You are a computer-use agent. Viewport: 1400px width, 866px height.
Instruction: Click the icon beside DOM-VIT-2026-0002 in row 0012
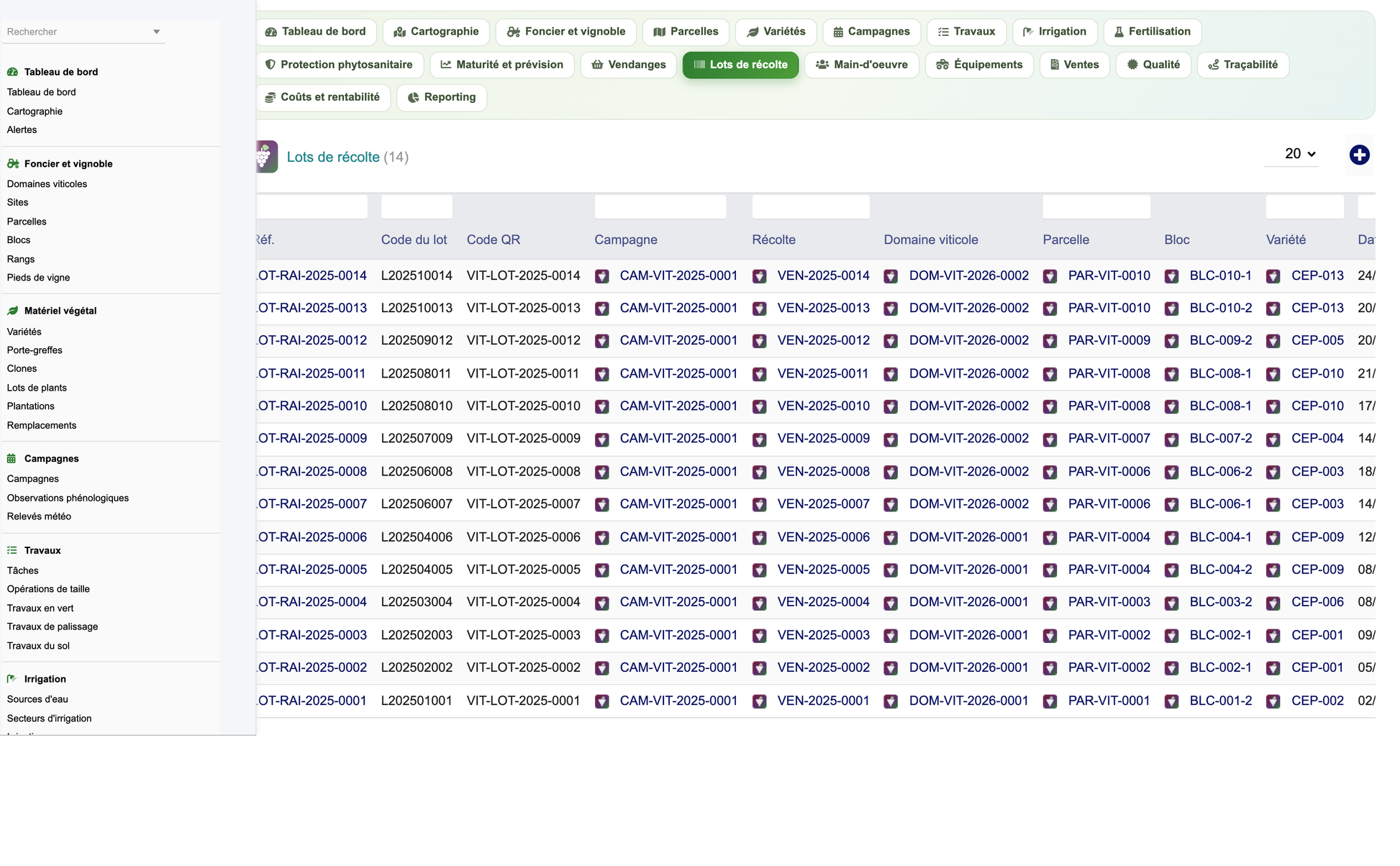pyautogui.click(x=891, y=341)
